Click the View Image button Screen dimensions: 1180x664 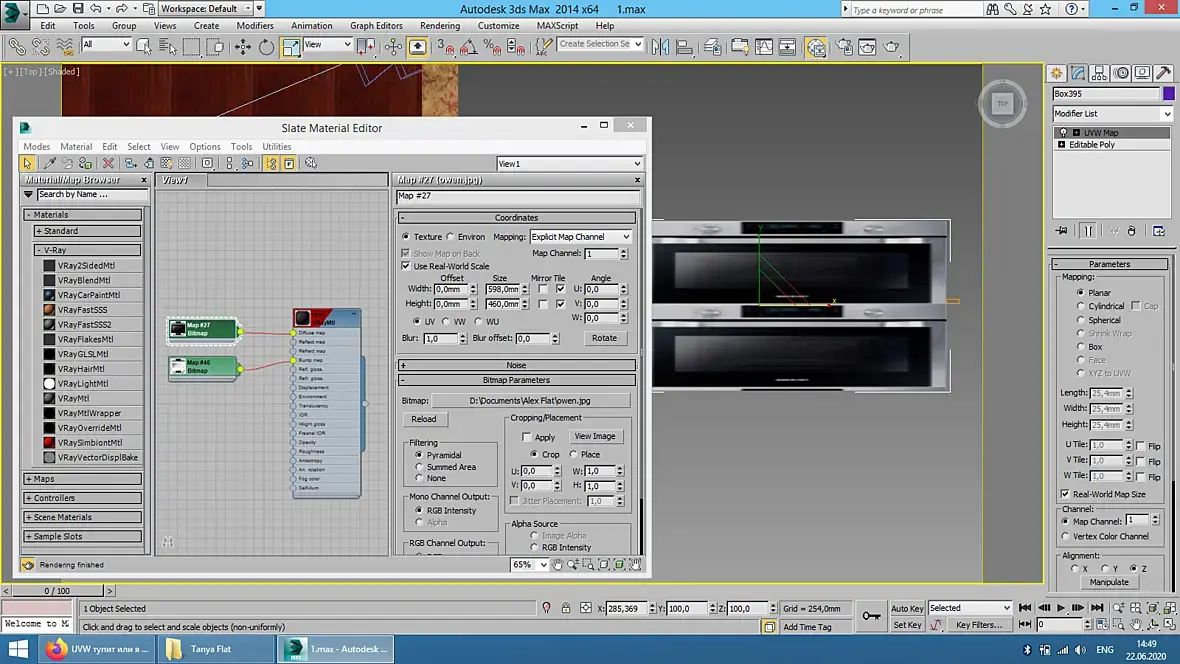click(594, 436)
